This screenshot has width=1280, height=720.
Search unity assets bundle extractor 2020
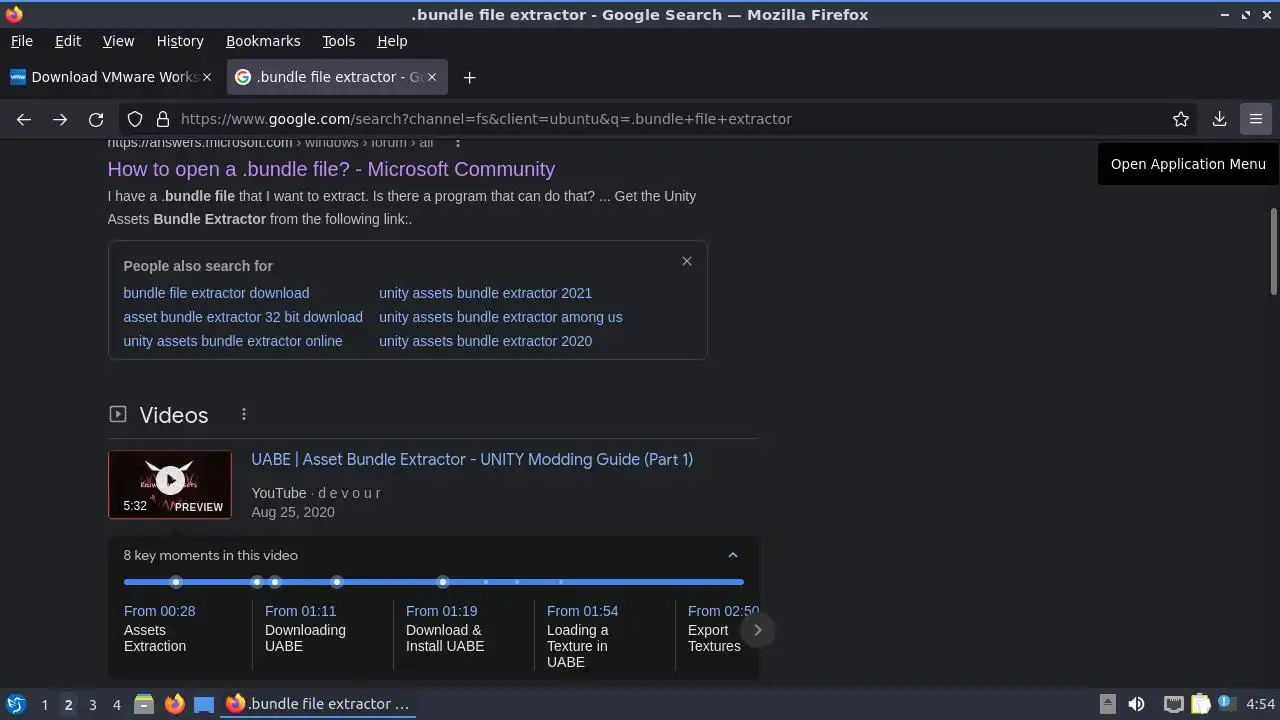(485, 341)
